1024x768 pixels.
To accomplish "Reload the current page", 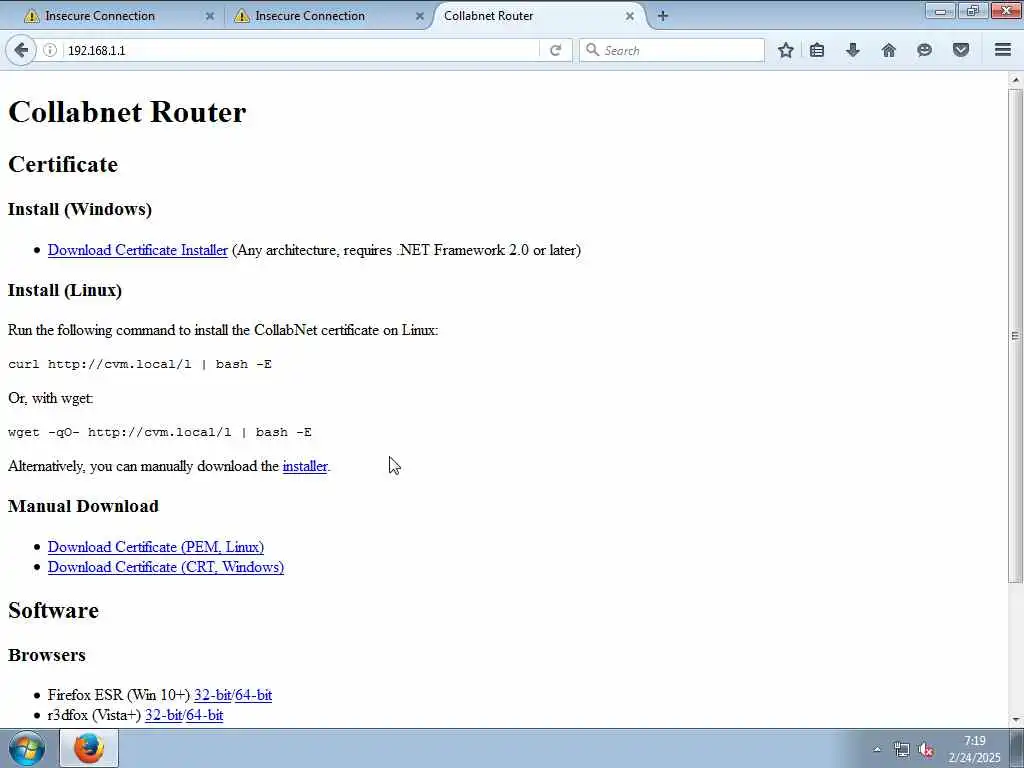I will [556, 50].
